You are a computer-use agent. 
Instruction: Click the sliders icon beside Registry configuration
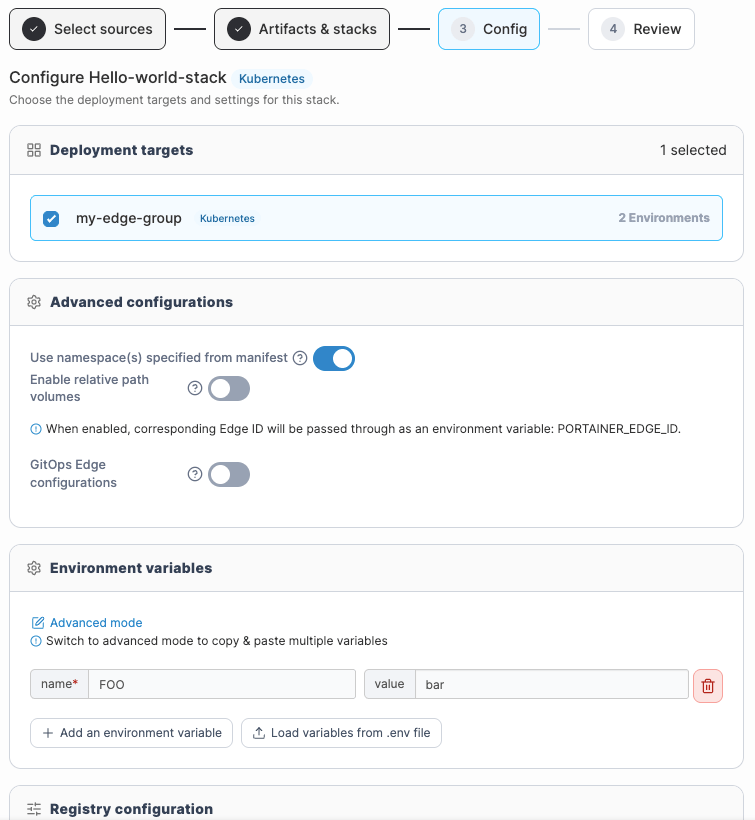[34, 809]
